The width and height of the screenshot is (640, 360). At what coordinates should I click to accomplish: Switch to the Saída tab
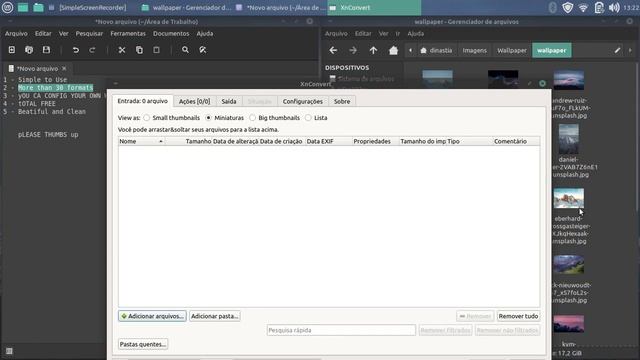pos(229,101)
